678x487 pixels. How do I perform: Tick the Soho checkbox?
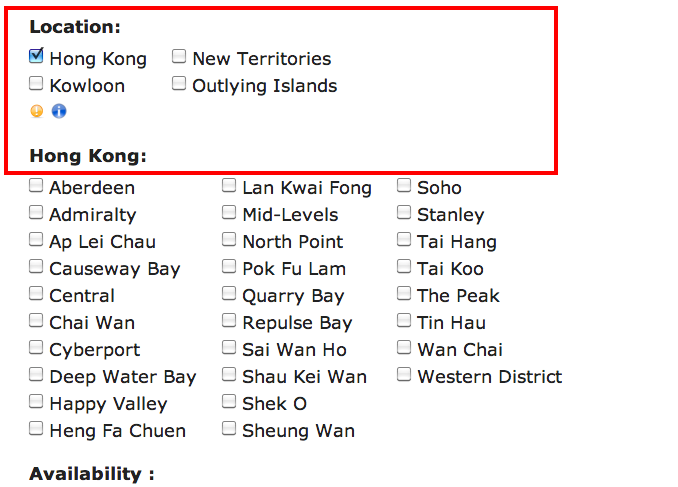point(404,185)
